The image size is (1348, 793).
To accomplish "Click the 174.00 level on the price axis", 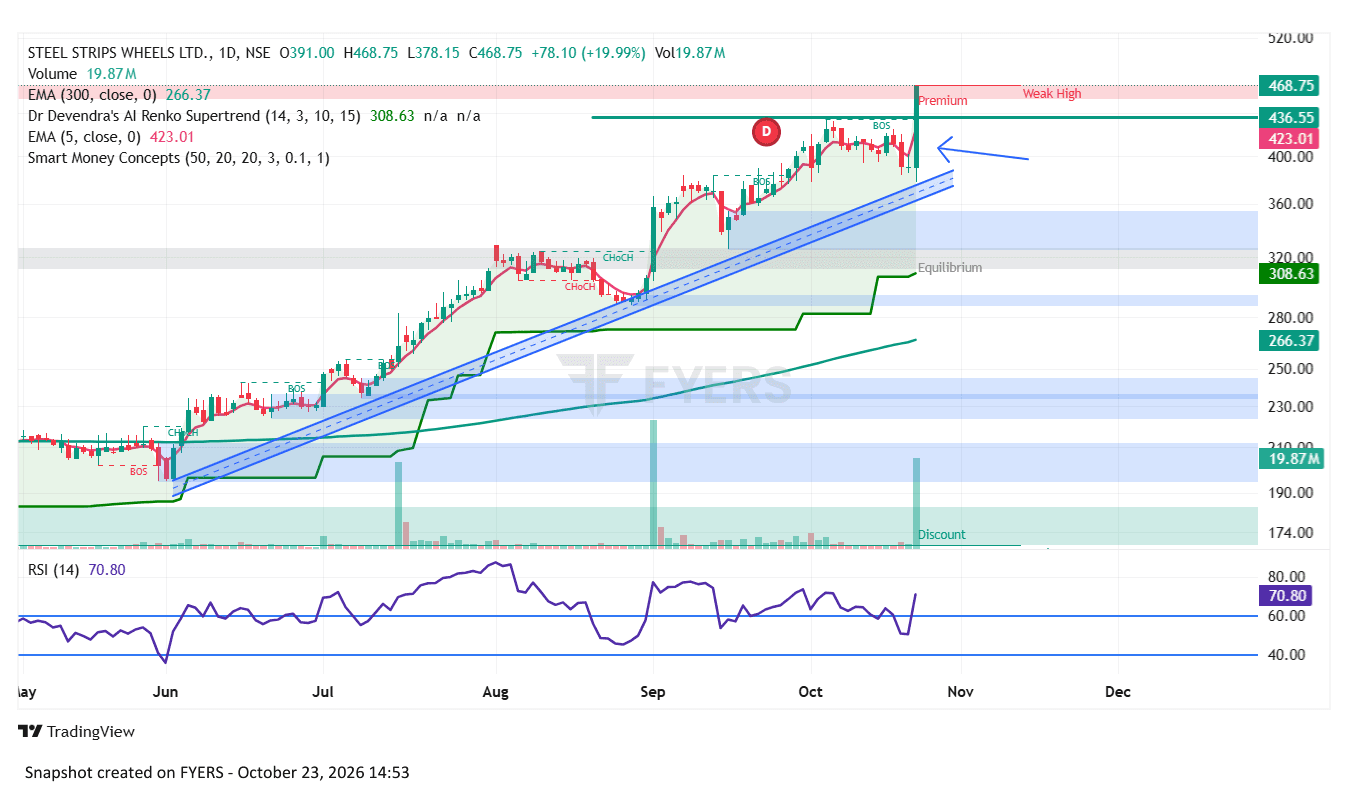I will [1291, 532].
